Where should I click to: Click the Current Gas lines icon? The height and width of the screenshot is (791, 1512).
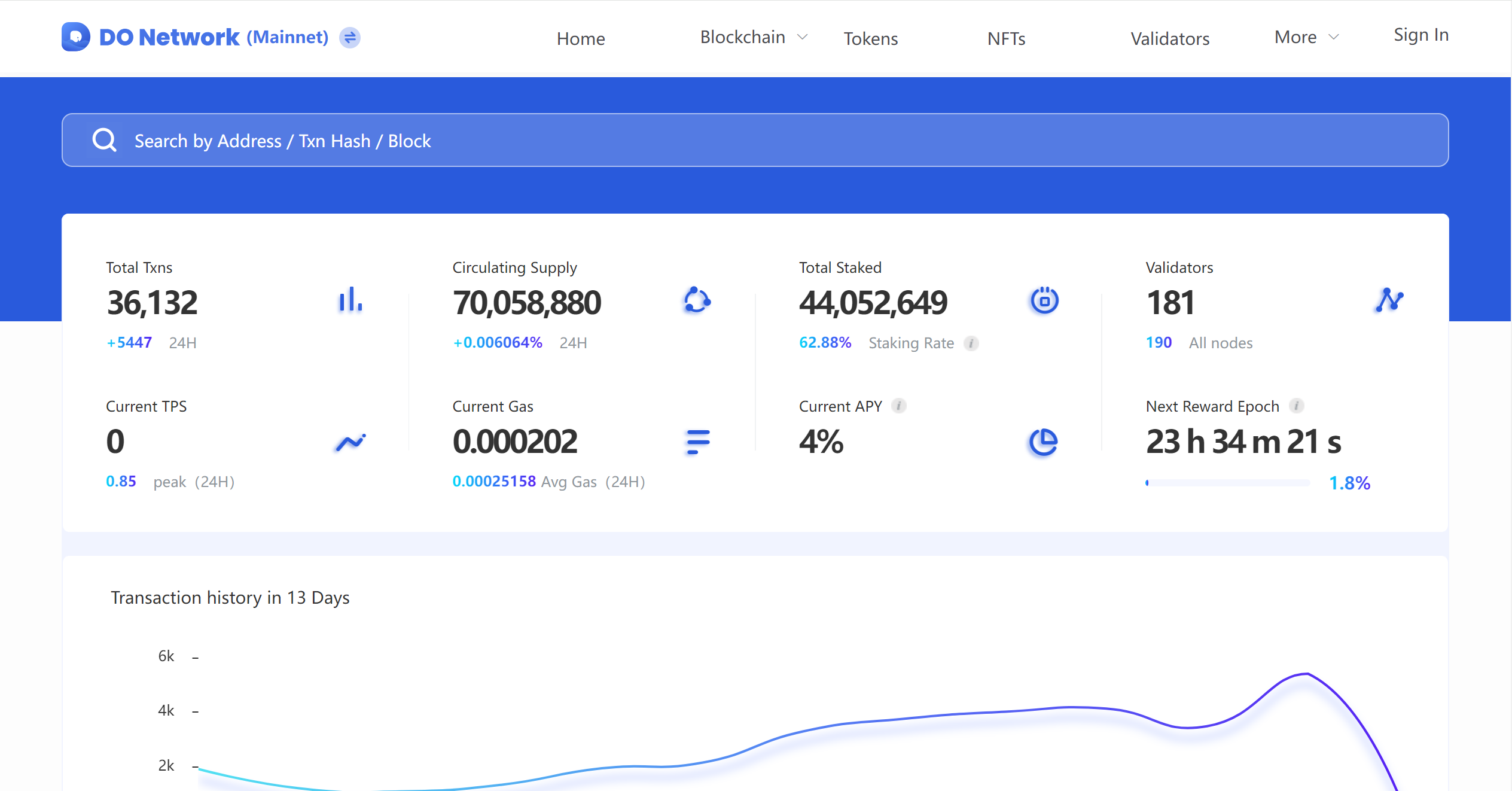click(x=697, y=442)
